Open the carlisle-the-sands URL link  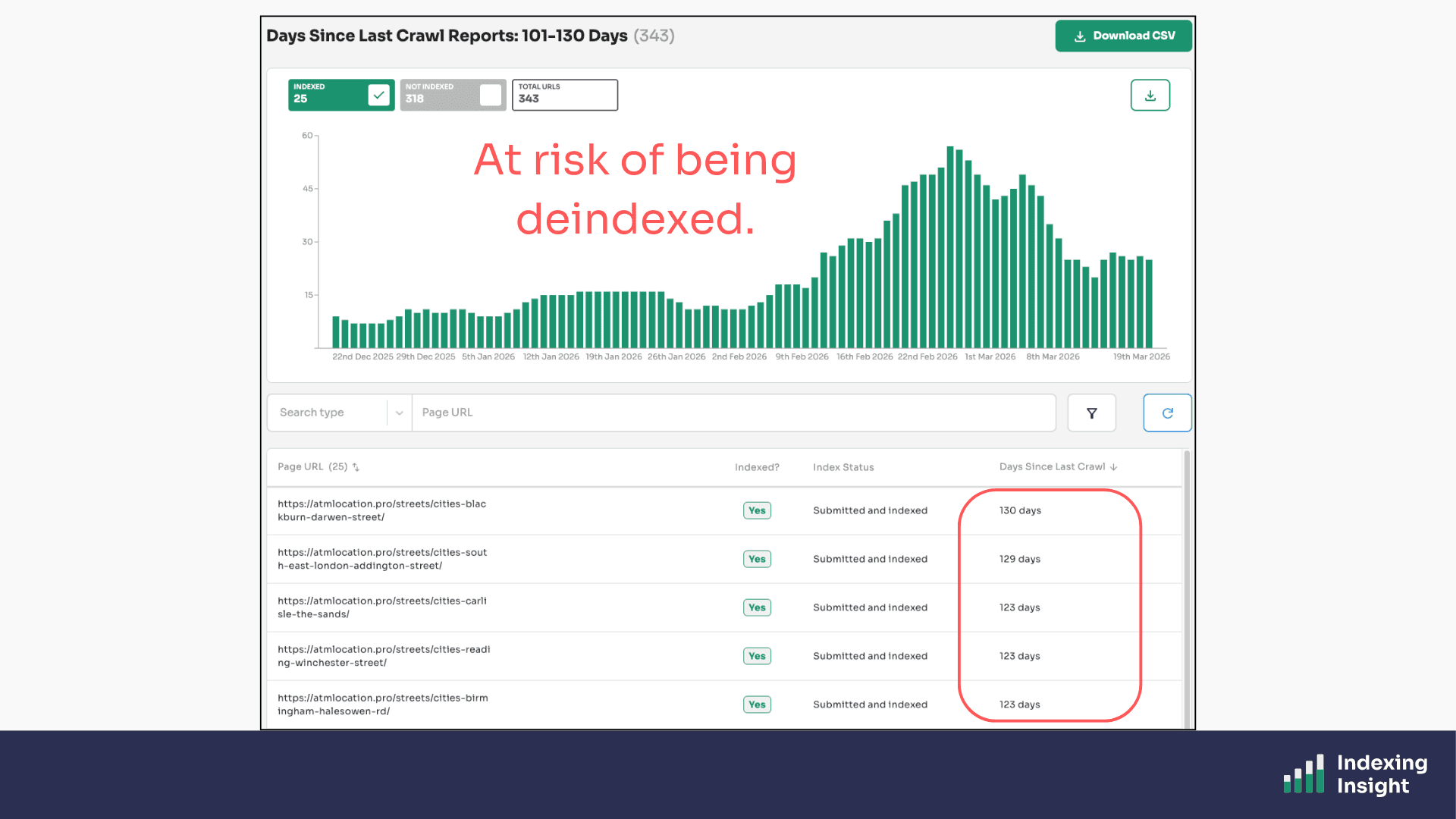[x=381, y=607]
